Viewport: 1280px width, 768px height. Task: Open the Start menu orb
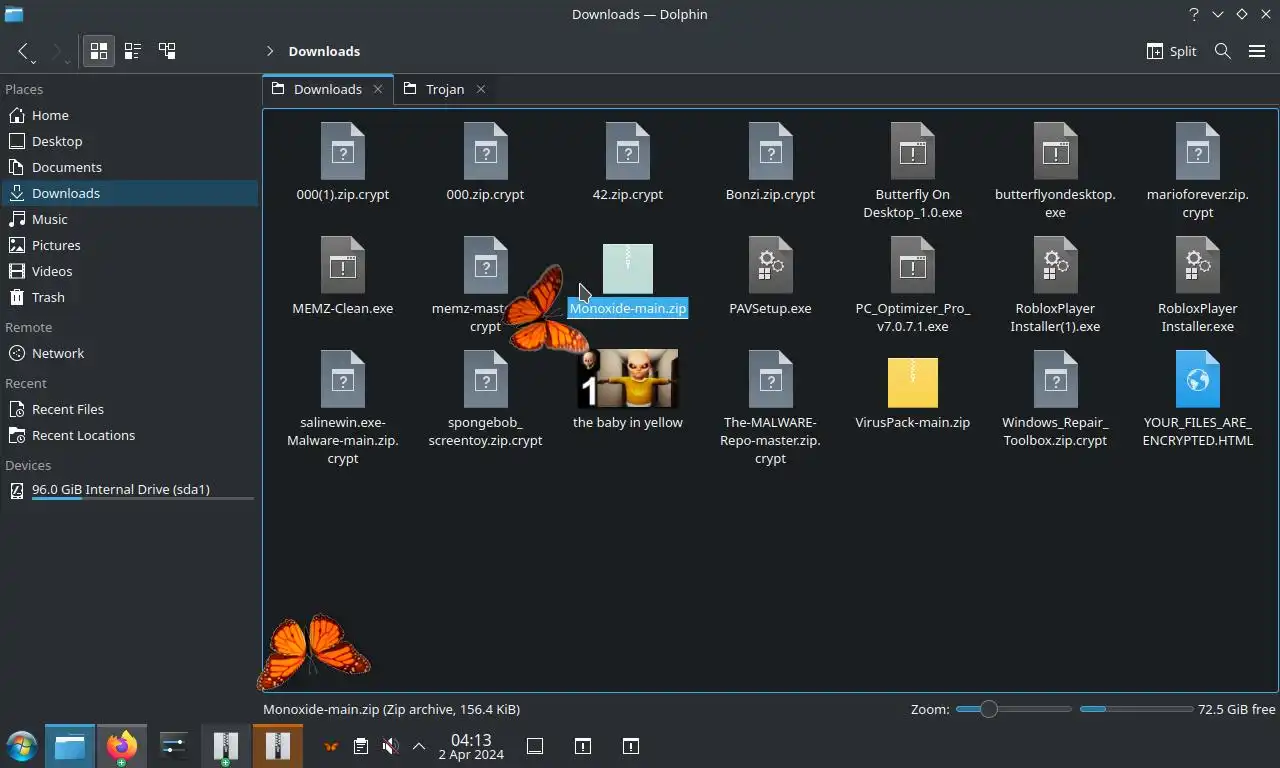(x=22, y=746)
